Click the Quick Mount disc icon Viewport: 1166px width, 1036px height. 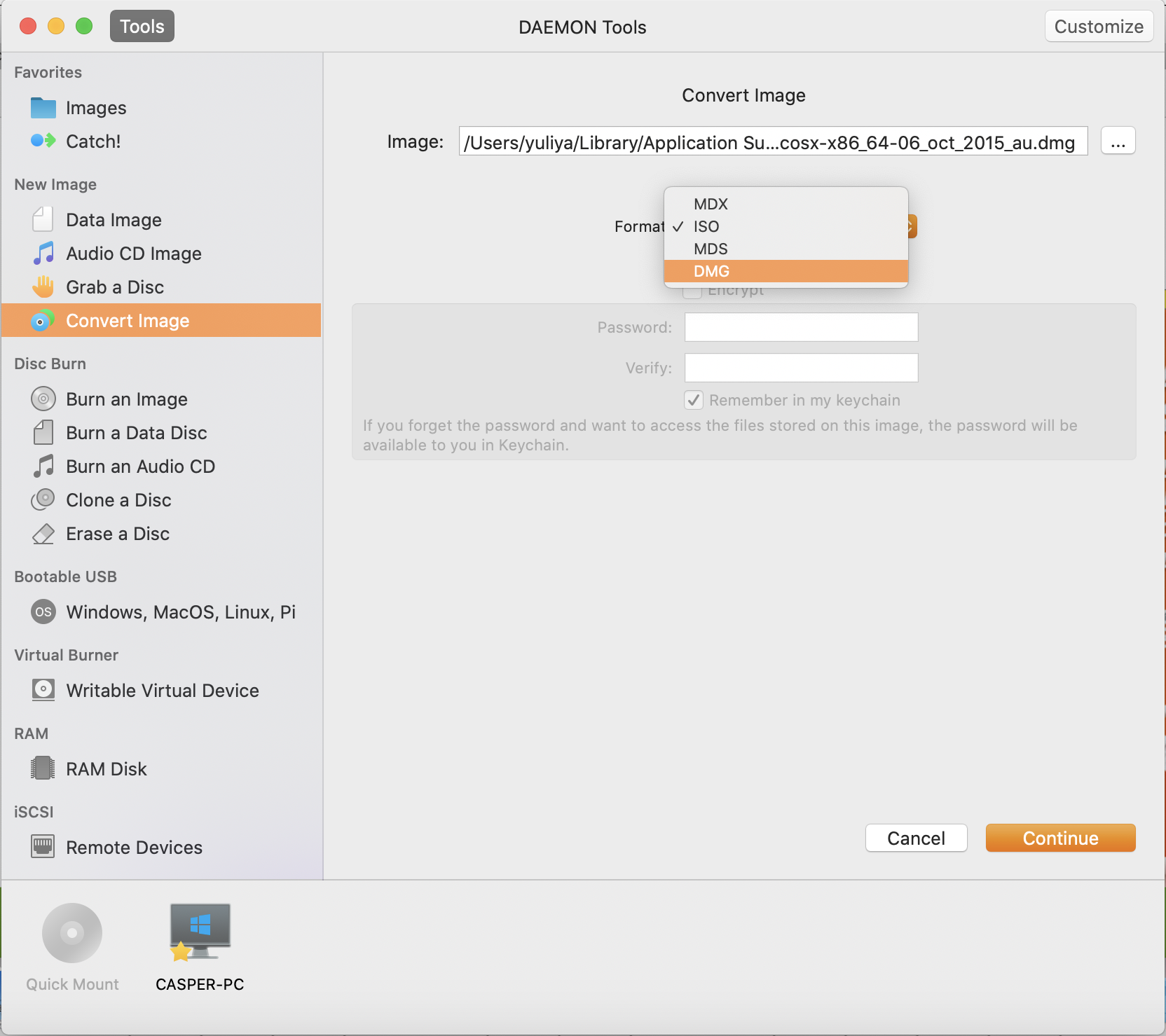(72, 933)
